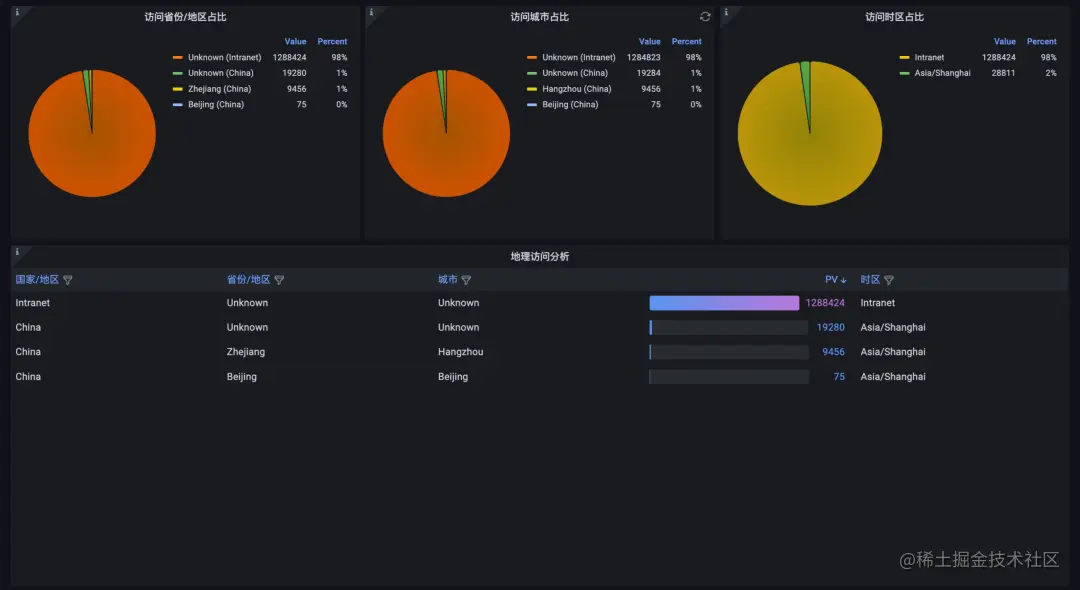Filter the 时区 column
Image resolution: width=1080 pixels, height=590 pixels.
click(889, 280)
